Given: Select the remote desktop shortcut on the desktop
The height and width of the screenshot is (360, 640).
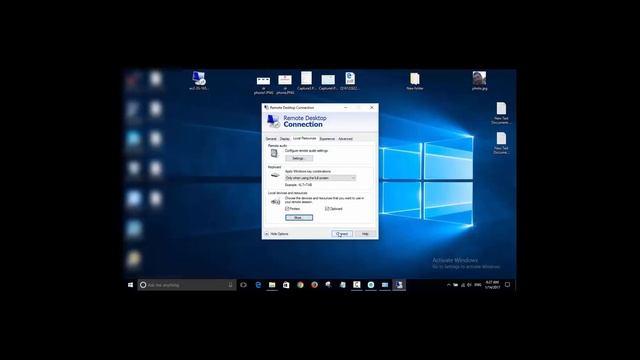Looking at the screenshot, I should coord(198,80).
